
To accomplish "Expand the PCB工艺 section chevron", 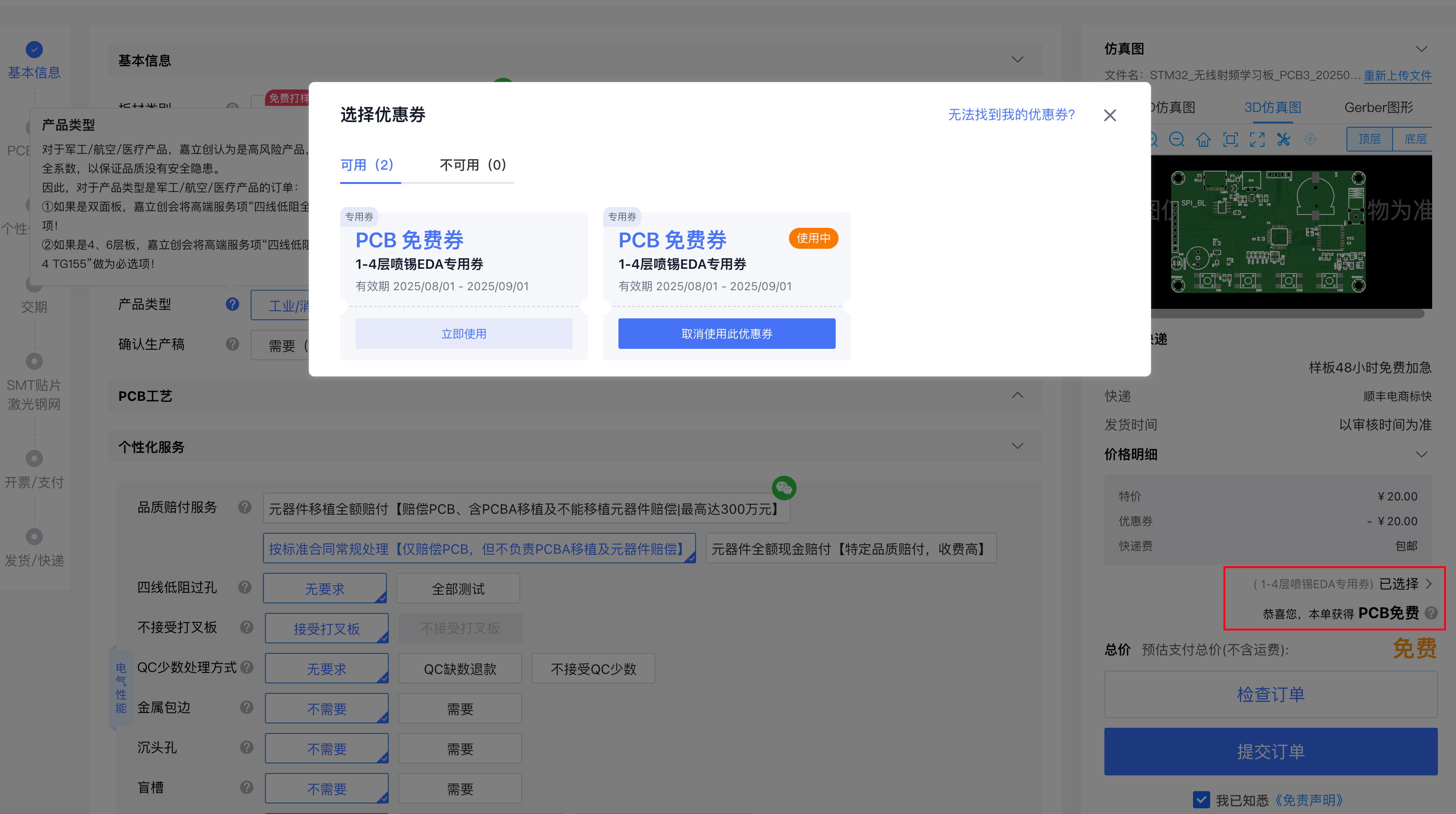I will (x=1017, y=396).
